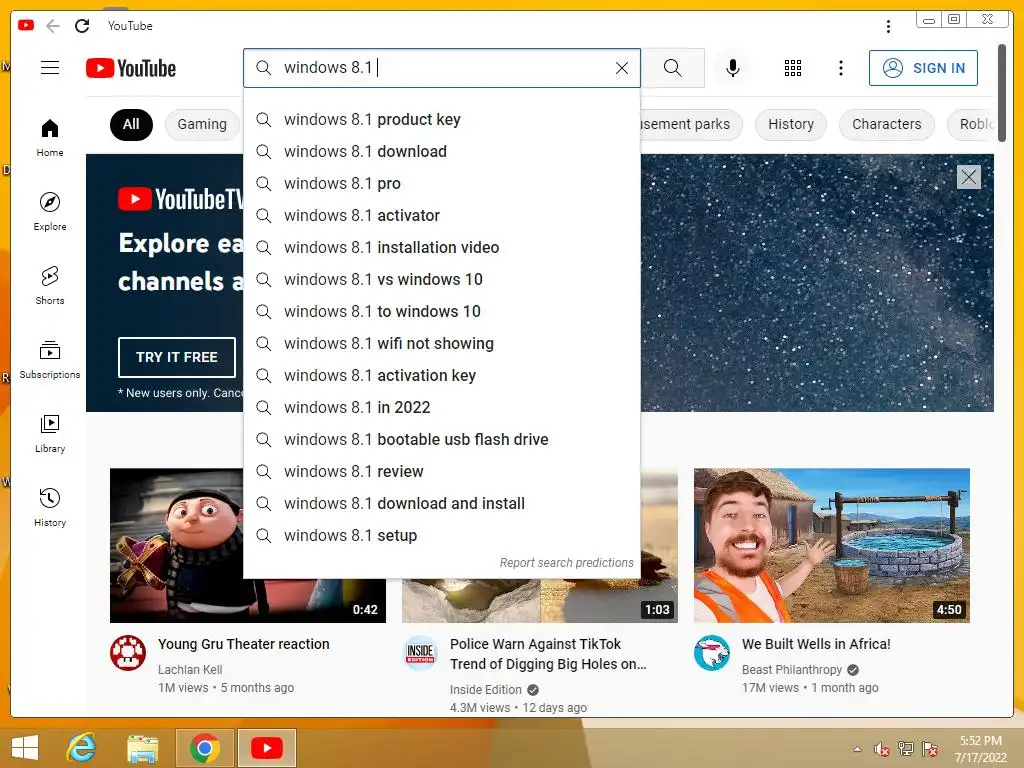Click the taskbar clock showing 5:52 PM
The image size is (1024, 768).
pyautogui.click(x=980, y=749)
